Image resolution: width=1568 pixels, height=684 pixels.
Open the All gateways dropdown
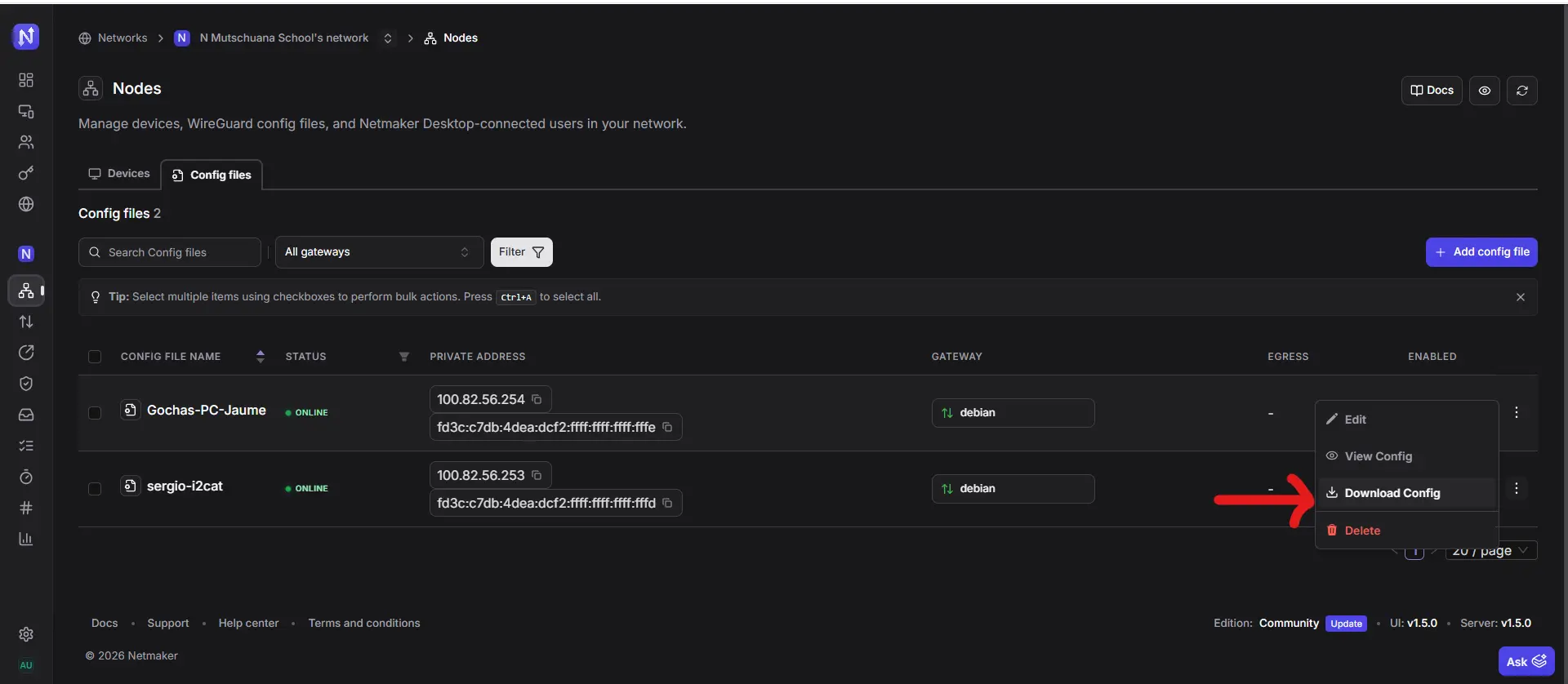coord(379,252)
